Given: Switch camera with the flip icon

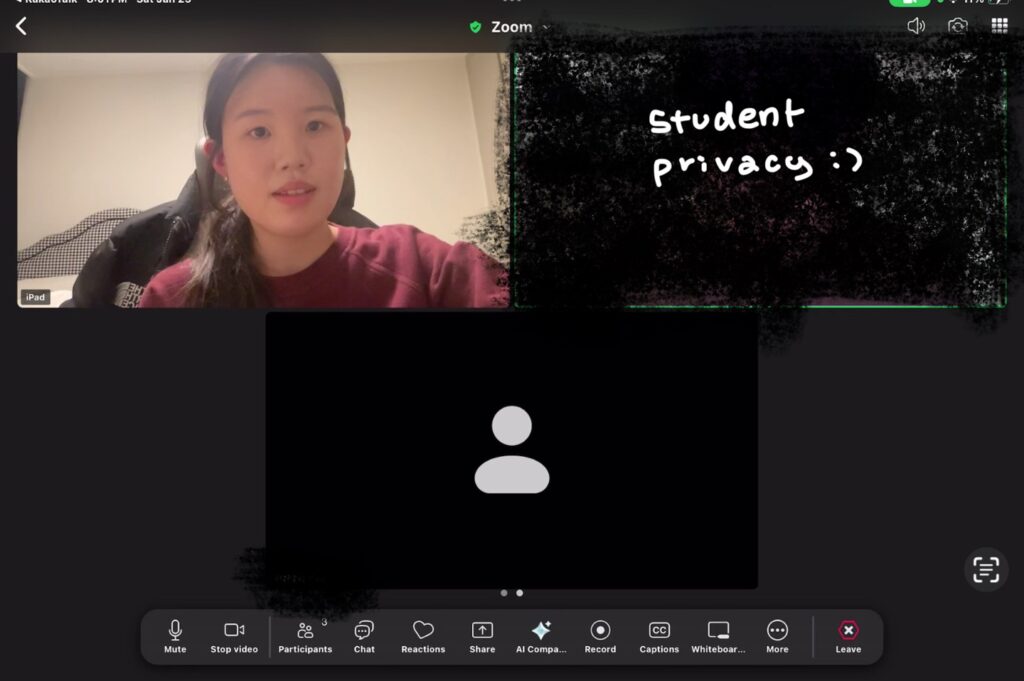Looking at the screenshot, I should pyautogui.click(x=957, y=25).
